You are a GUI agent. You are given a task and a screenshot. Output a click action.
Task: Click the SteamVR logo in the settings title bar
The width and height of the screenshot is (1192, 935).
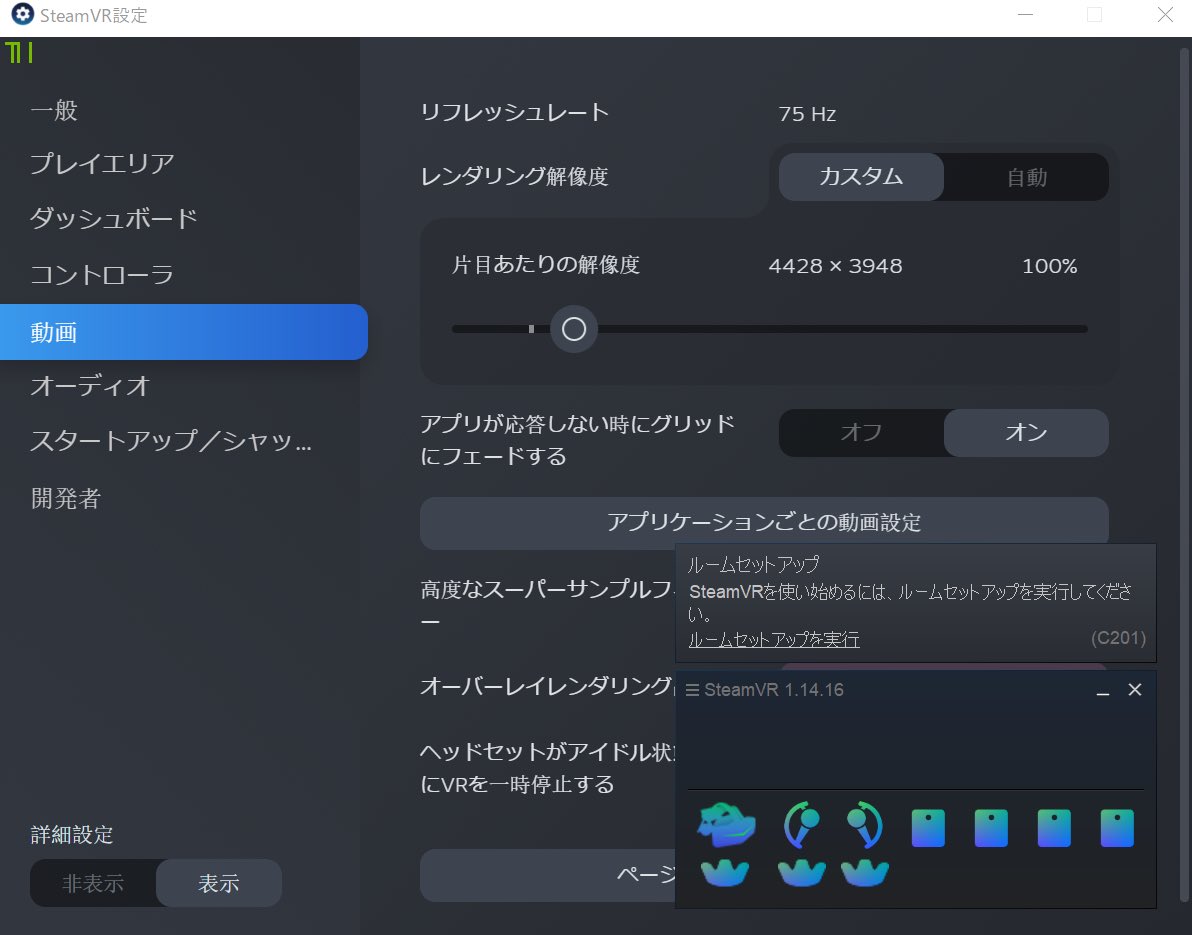[x=22, y=15]
